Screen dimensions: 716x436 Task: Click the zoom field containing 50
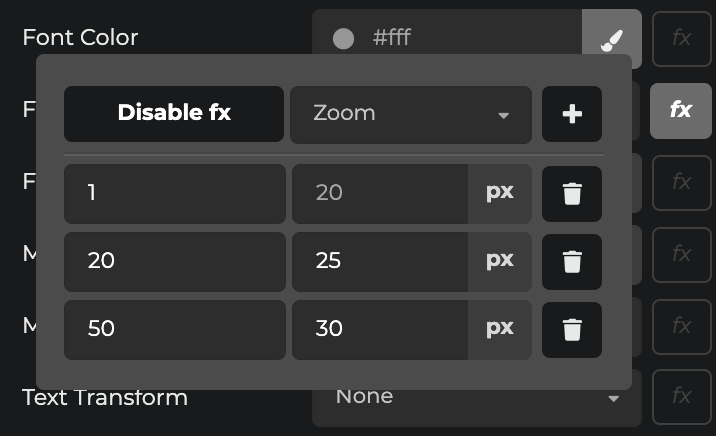[x=174, y=329]
